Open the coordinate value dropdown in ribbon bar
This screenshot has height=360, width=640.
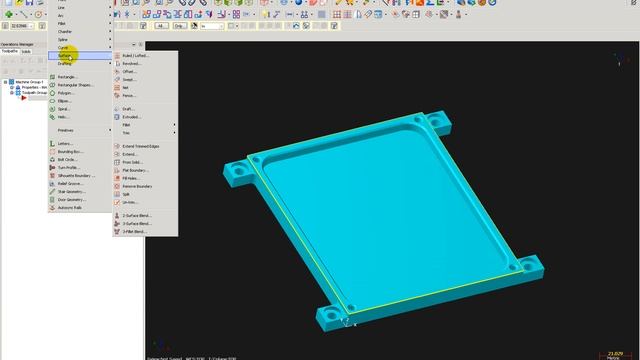point(31,26)
